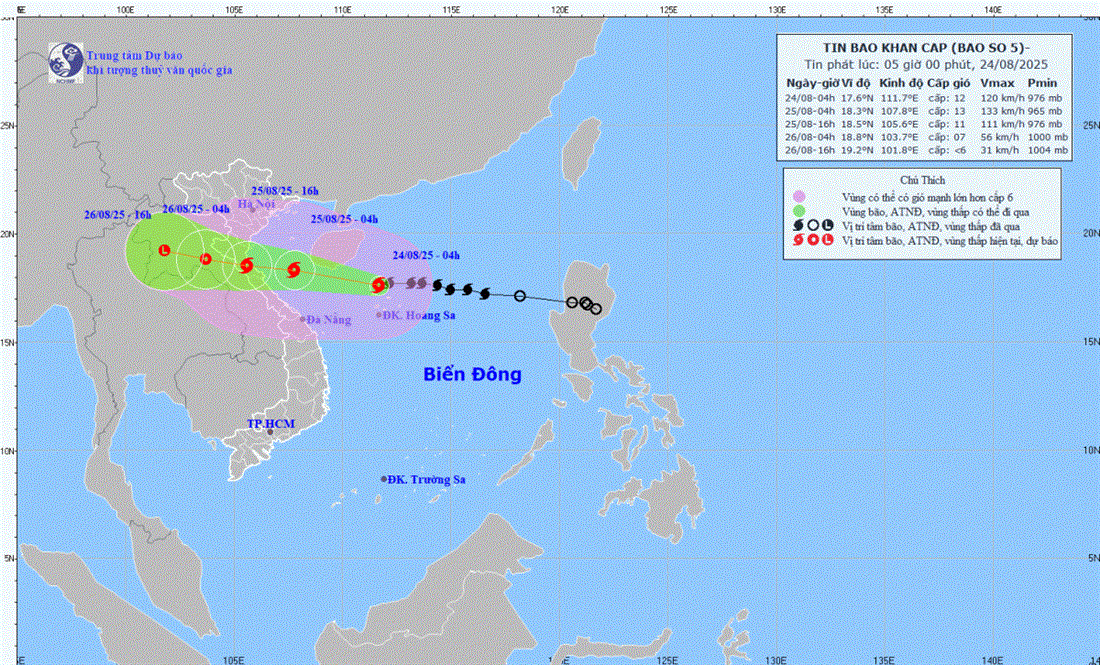The height and width of the screenshot is (665, 1100).
Task: Click the NCHMF forecast center logo
Action: click(x=65, y=61)
